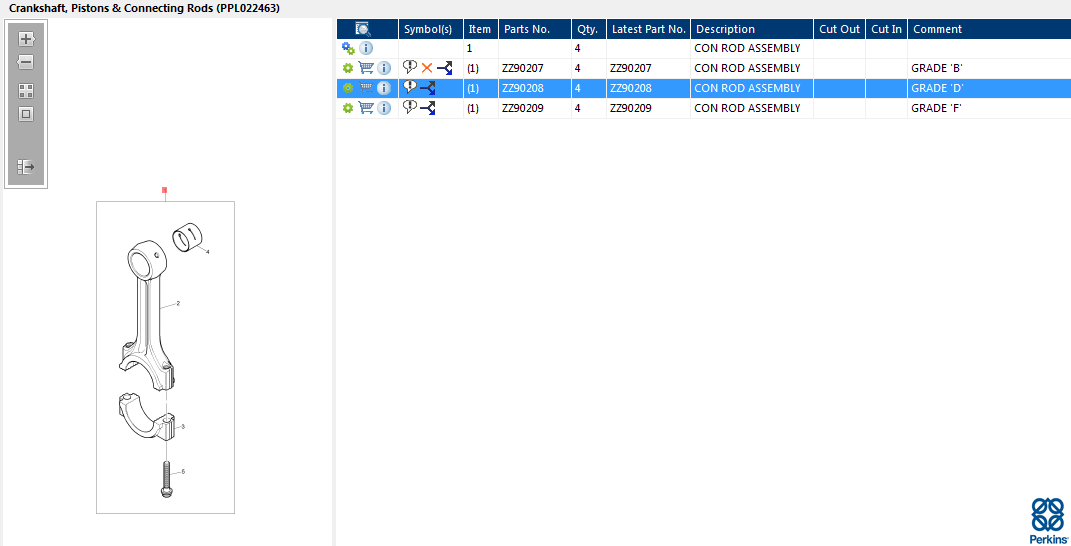This screenshot has width=1071, height=546.
Task: Fit diagram to single frame view
Action: click(x=26, y=114)
